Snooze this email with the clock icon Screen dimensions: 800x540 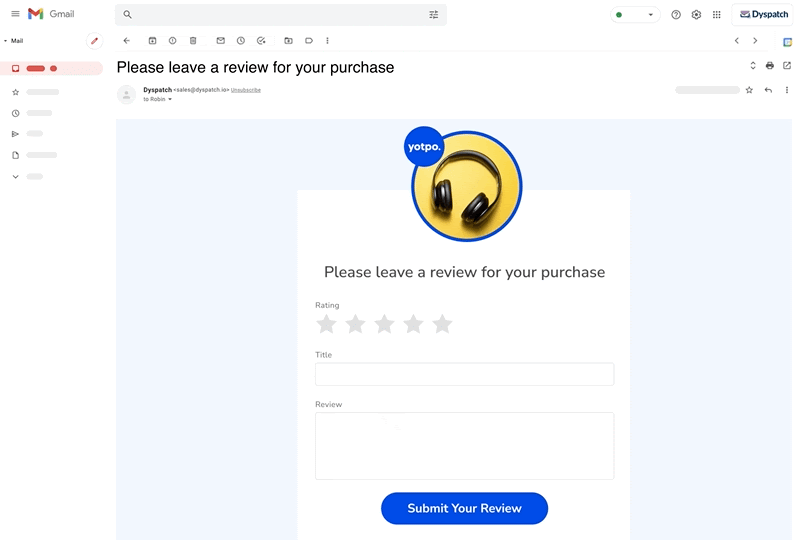[241, 41]
